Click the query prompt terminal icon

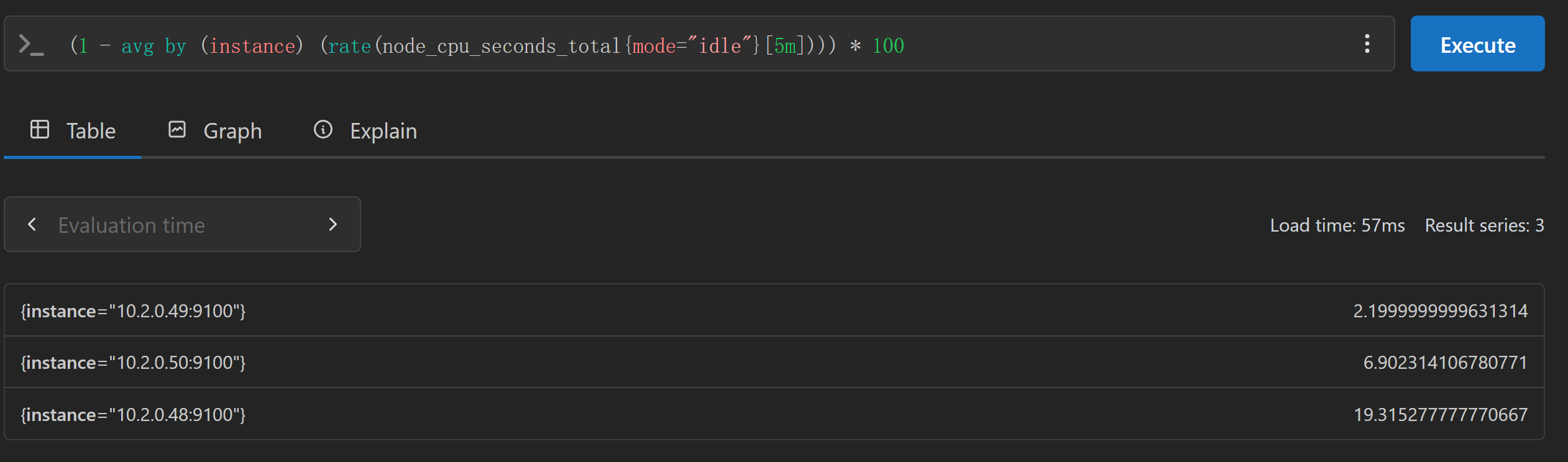(31, 45)
